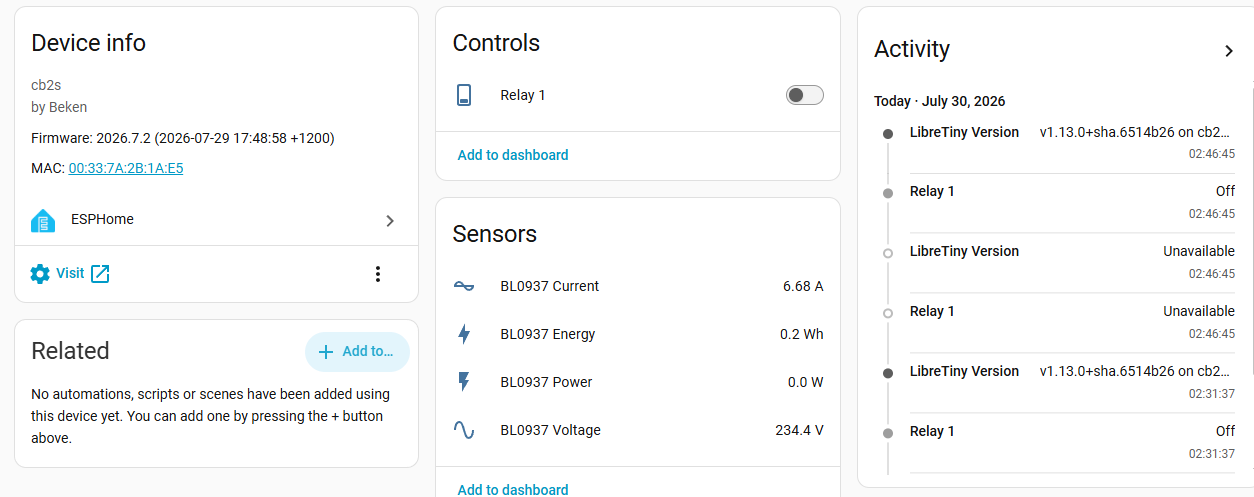Screen dimensions: 1254x497
Task: Click the Add to… related button
Action: pyautogui.click(x=357, y=352)
